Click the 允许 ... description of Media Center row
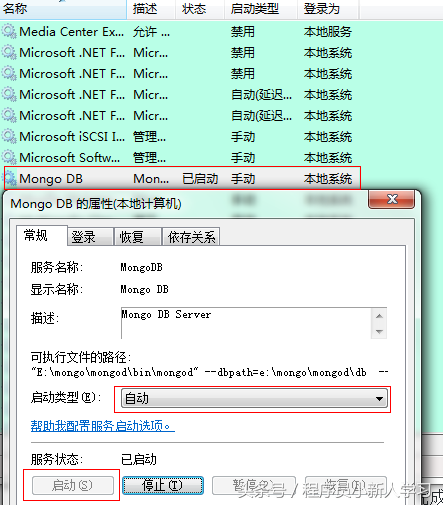443x505 pixels. 151,32
